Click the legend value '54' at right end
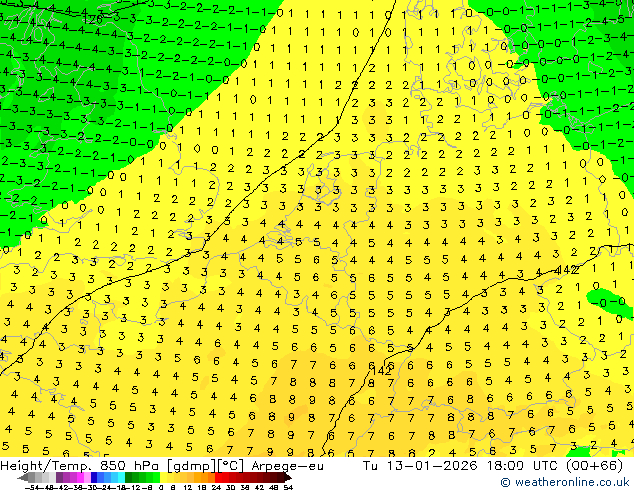Viewport: 634px width, 490px height. click(x=287, y=487)
